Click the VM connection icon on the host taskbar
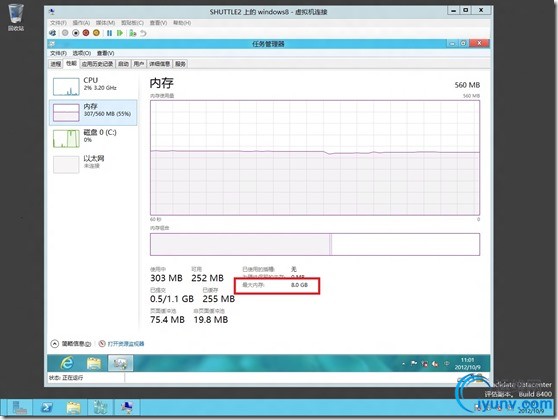Image resolution: width=558 pixels, height=420 pixels. tap(127, 407)
